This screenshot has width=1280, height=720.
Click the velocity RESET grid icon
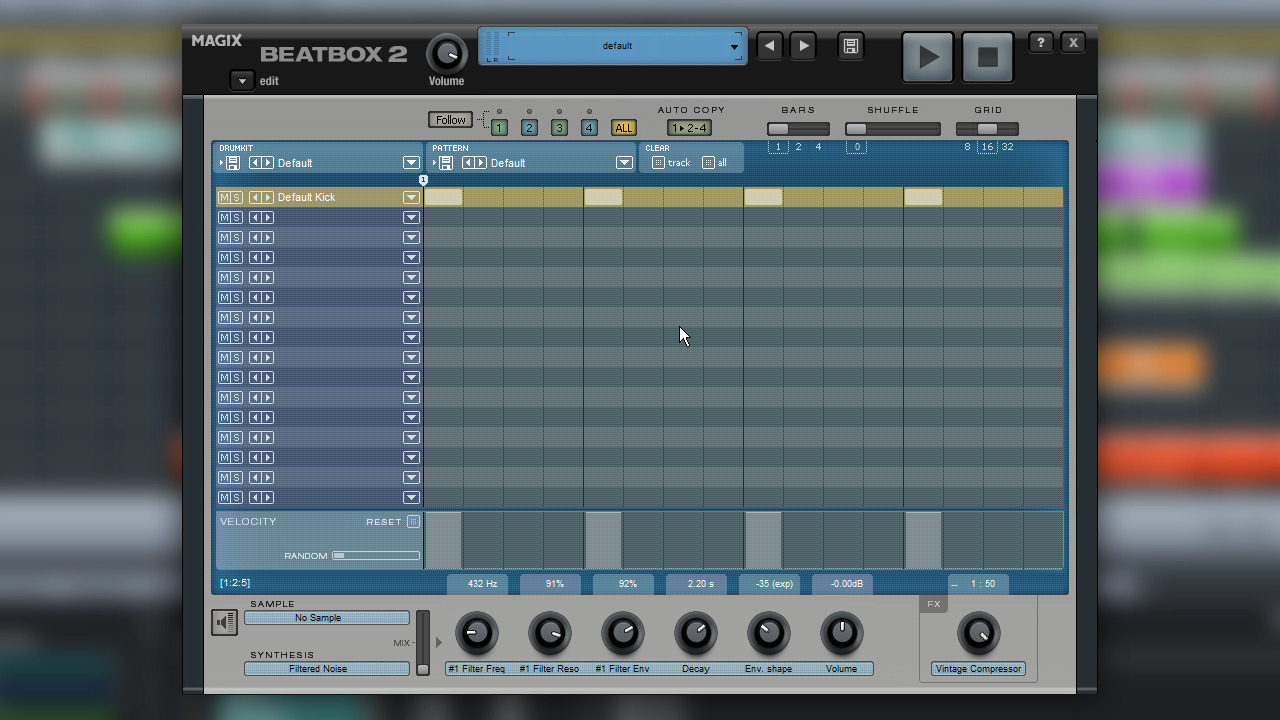coord(413,521)
